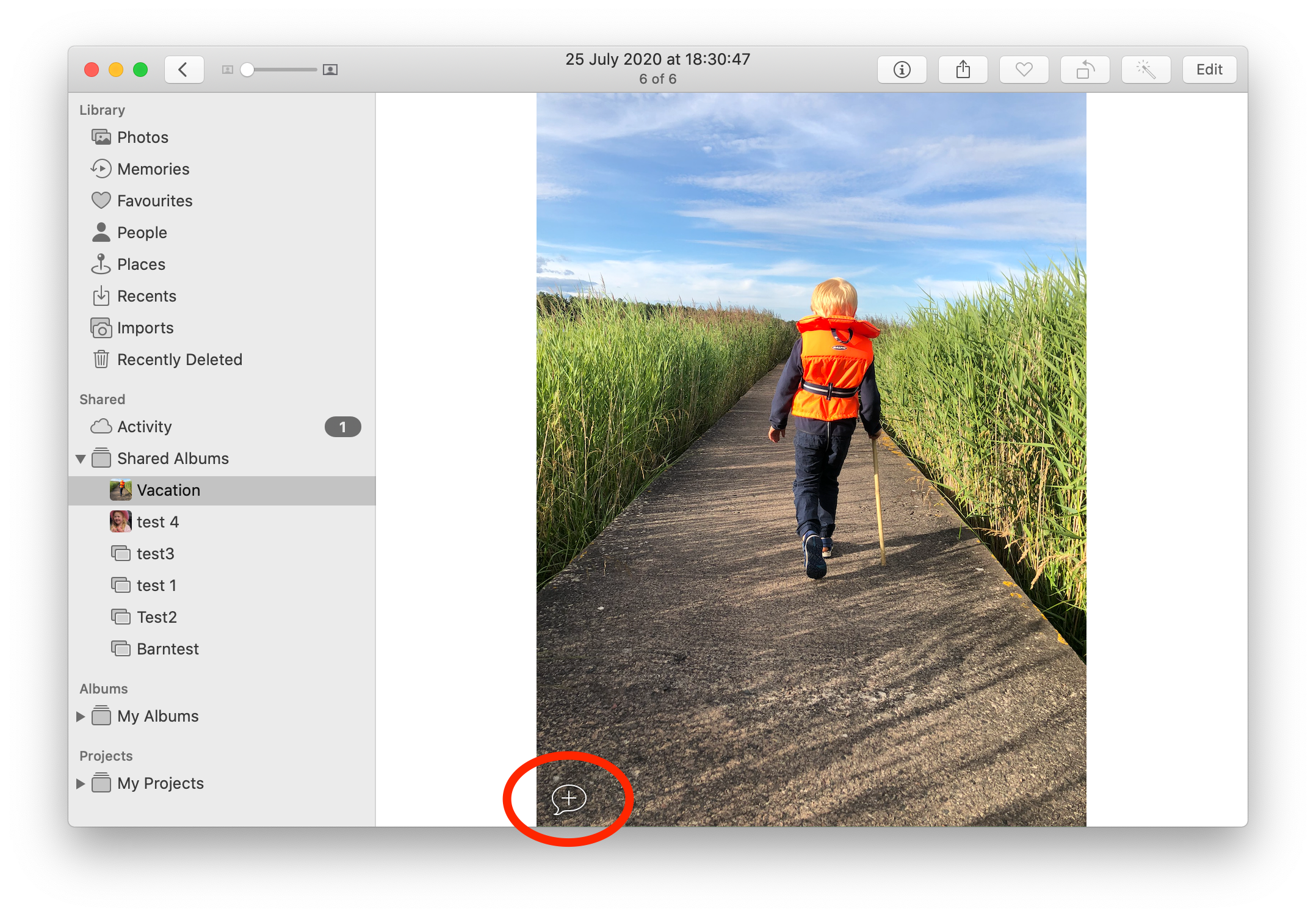Mark the photo as favourite via heart button
Image resolution: width=1316 pixels, height=917 pixels.
(x=1024, y=70)
